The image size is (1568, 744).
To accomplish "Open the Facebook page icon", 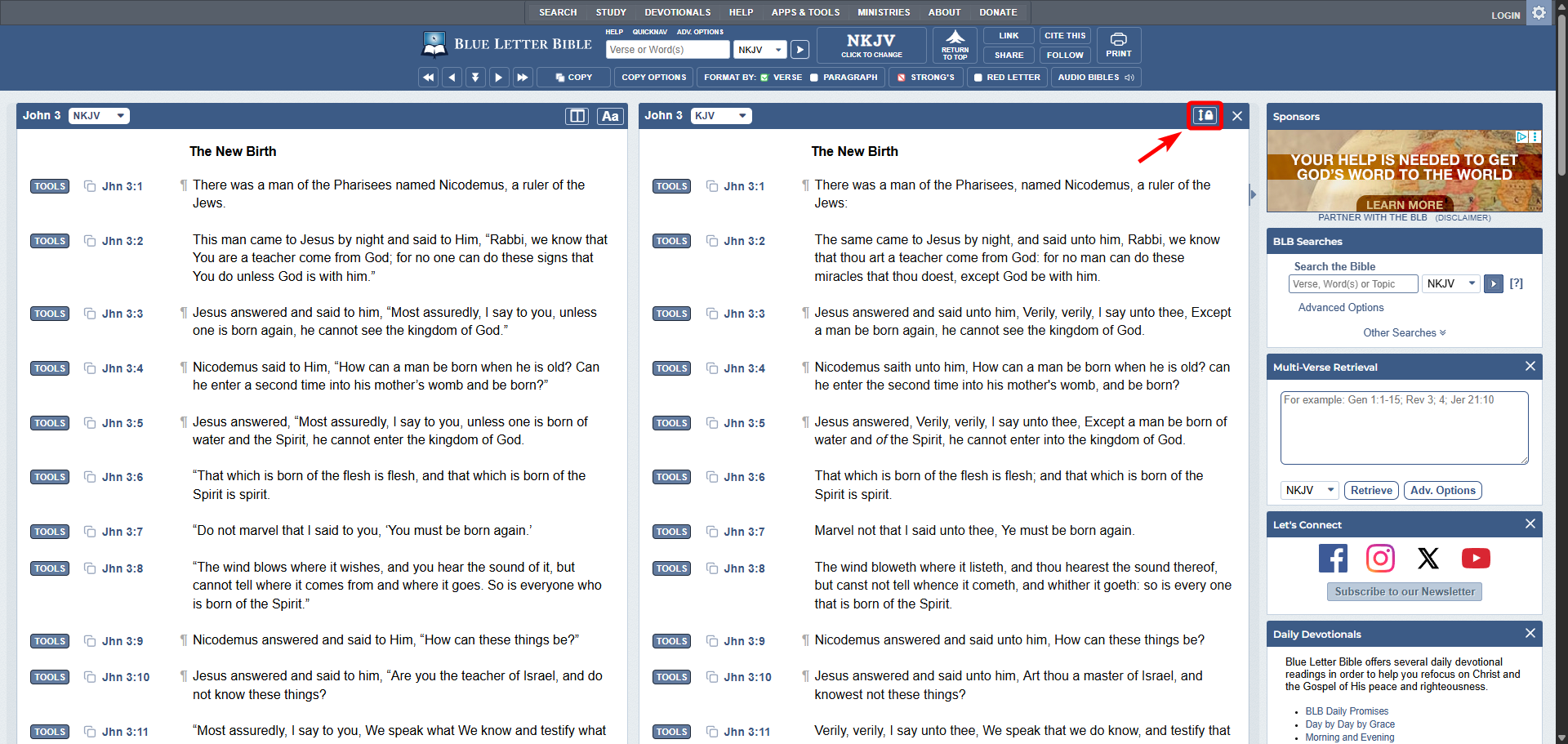I will tap(1333, 559).
